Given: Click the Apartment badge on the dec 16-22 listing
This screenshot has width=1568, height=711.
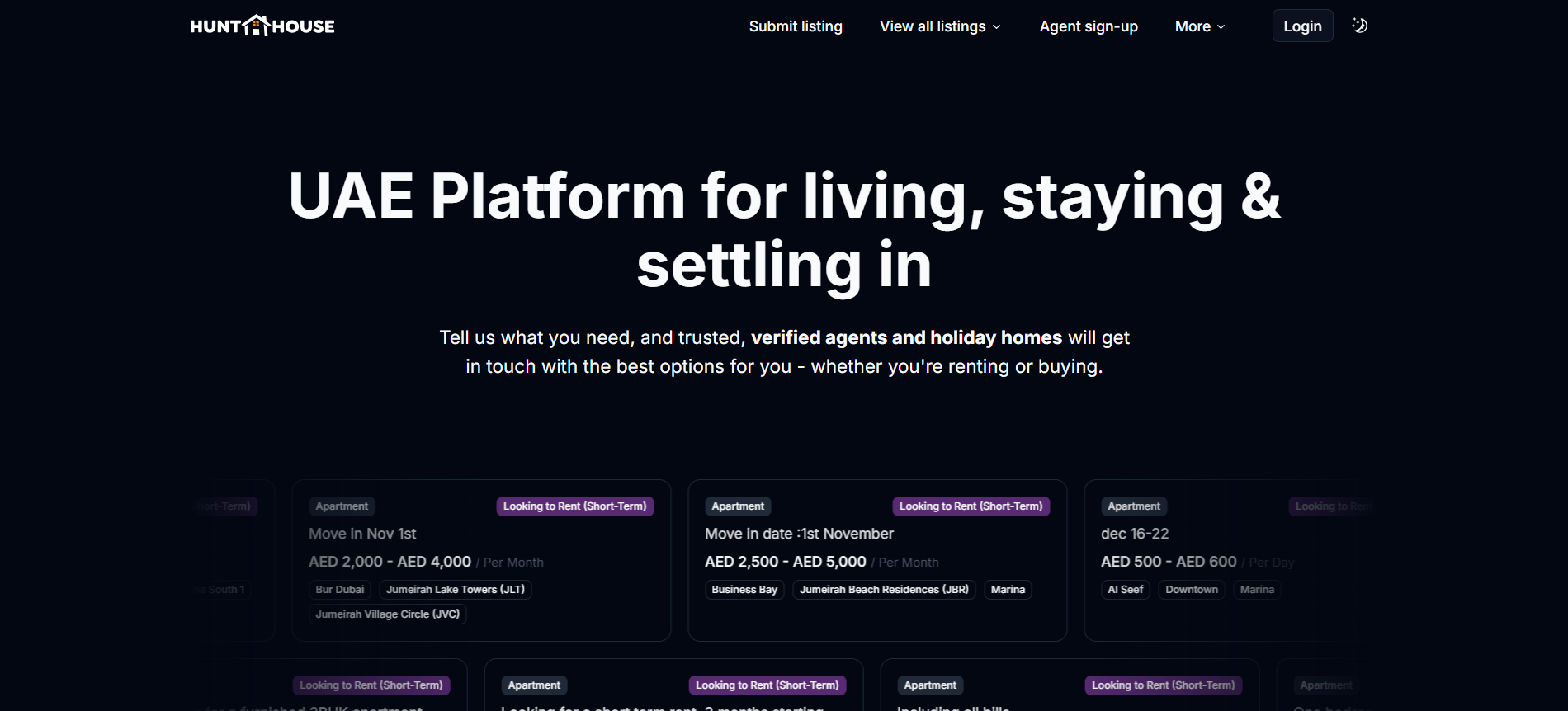Looking at the screenshot, I should (x=1133, y=506).
